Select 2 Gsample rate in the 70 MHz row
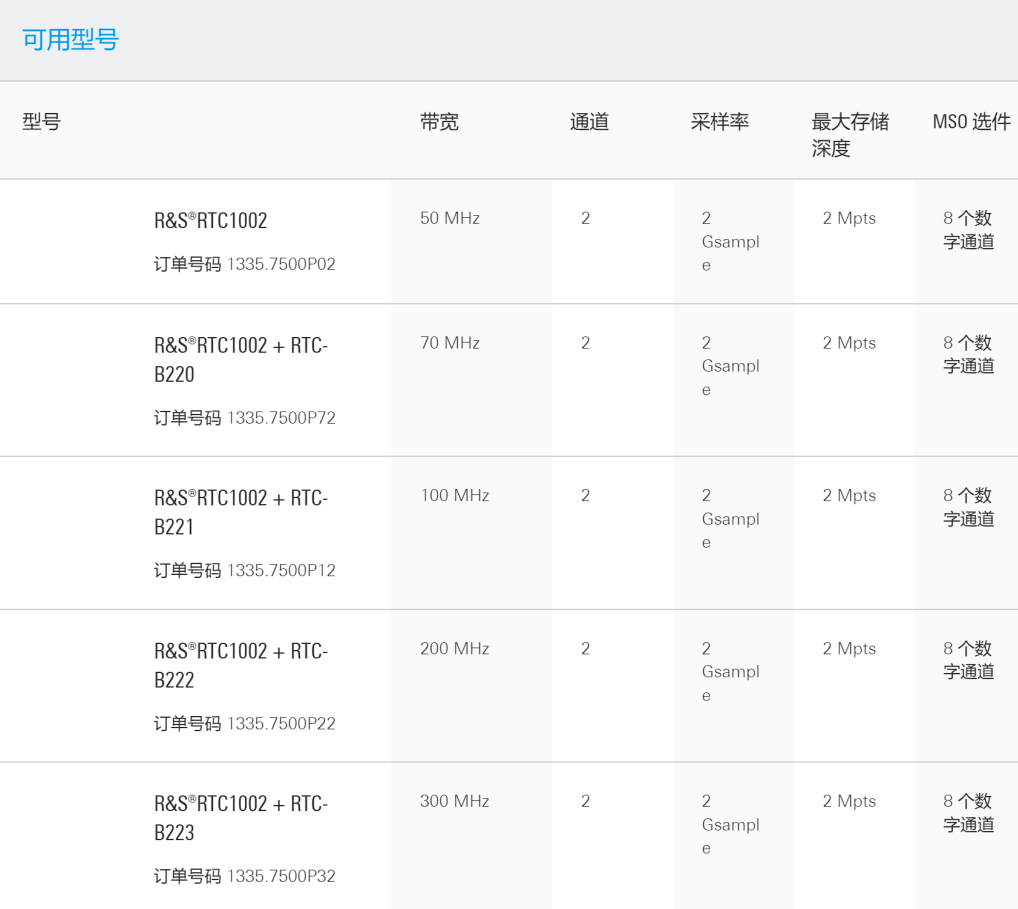 tap(730, 366)
